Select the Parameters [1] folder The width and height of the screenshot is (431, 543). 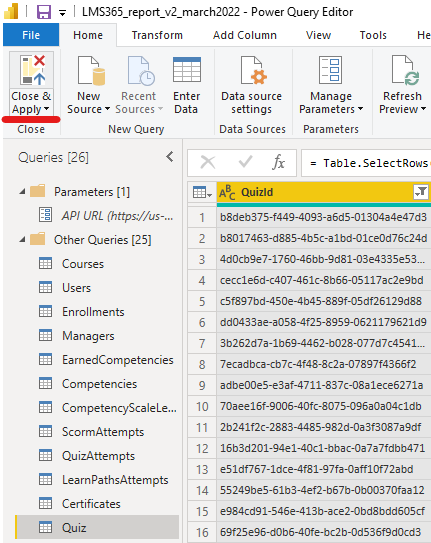[92, 192]
